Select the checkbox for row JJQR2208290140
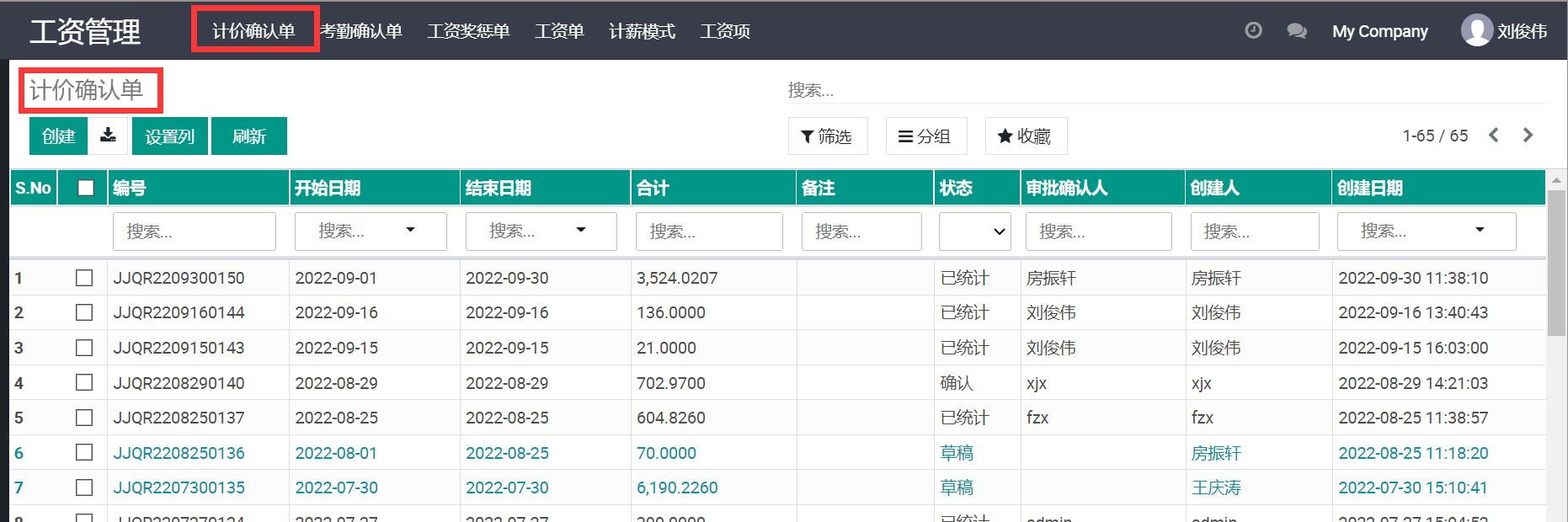The width and height of the screenshot is (1568, 522). (x=84, y=383)
